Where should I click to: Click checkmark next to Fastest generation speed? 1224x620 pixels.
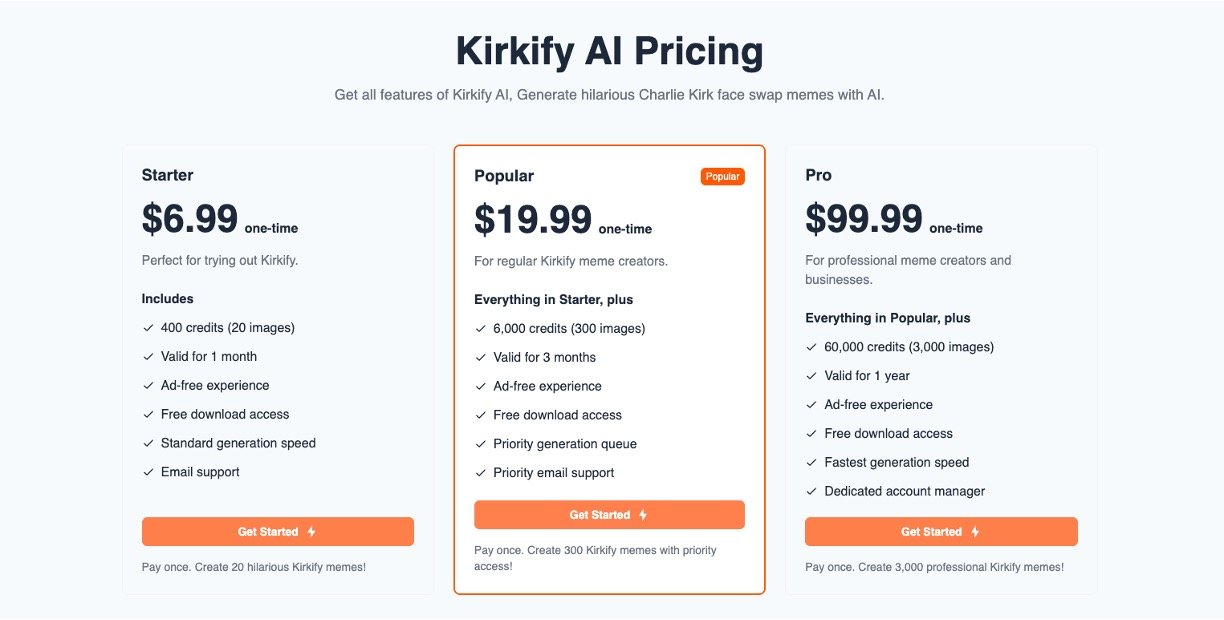(x=812, y=462)
